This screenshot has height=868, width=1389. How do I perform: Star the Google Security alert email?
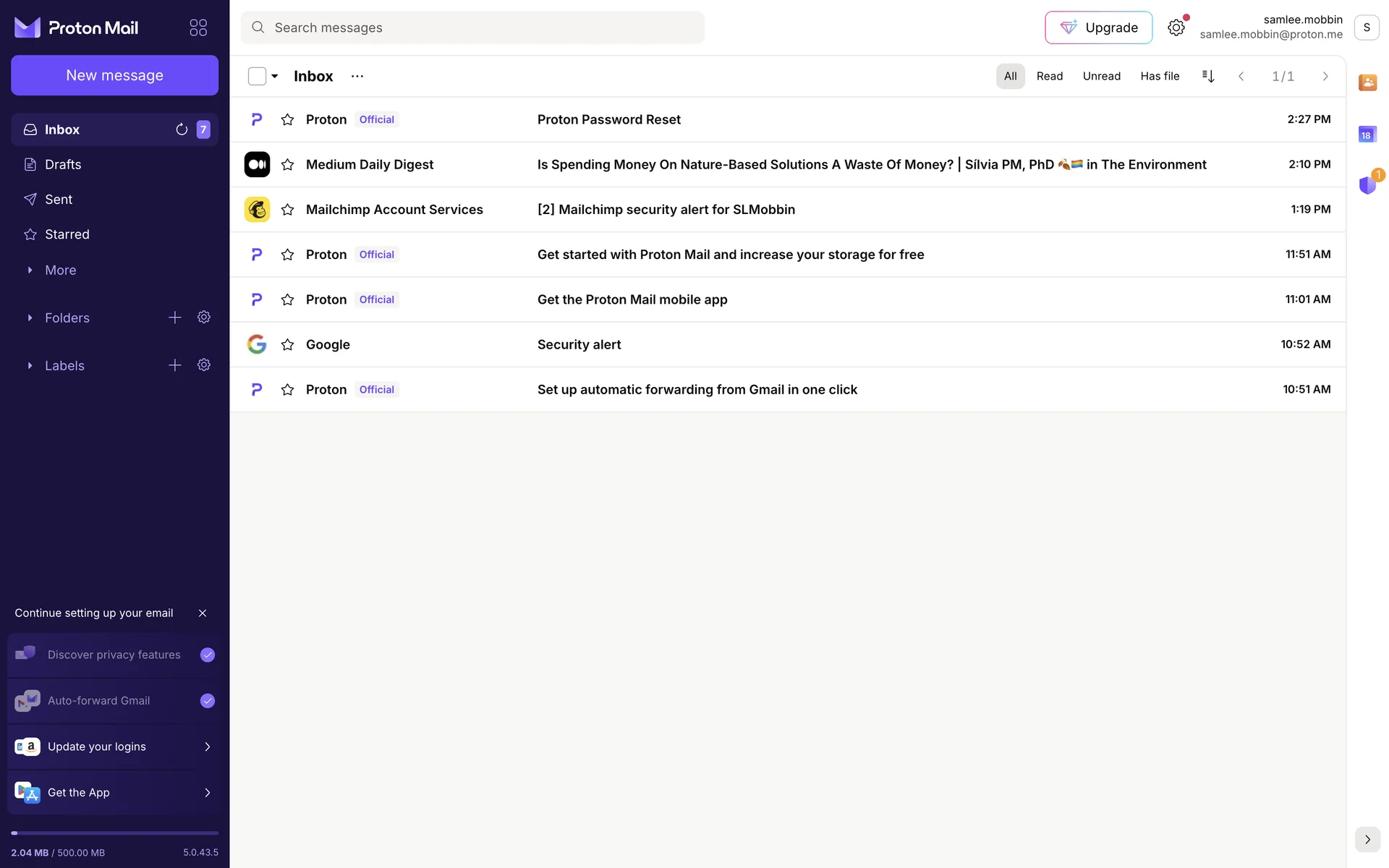click(287, 345)
